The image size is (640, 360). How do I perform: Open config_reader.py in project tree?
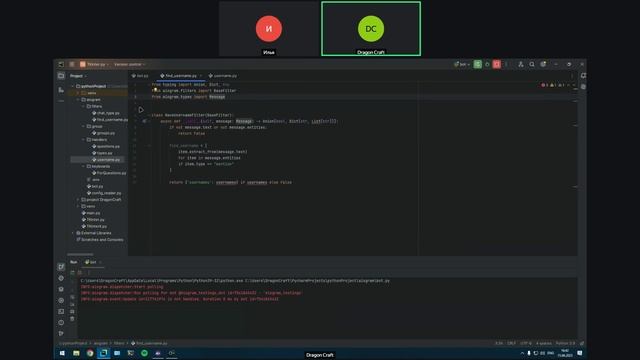pos(104,193)
